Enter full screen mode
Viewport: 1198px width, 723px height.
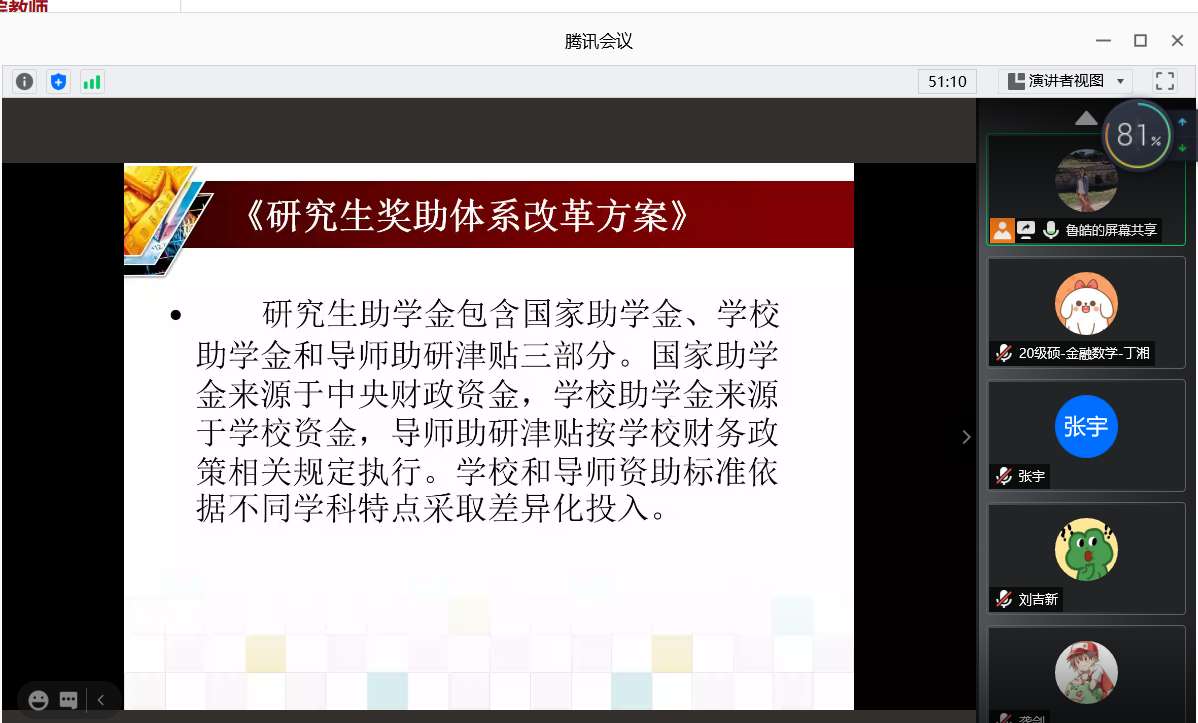pyautogui.click(x=1164, y=81)
